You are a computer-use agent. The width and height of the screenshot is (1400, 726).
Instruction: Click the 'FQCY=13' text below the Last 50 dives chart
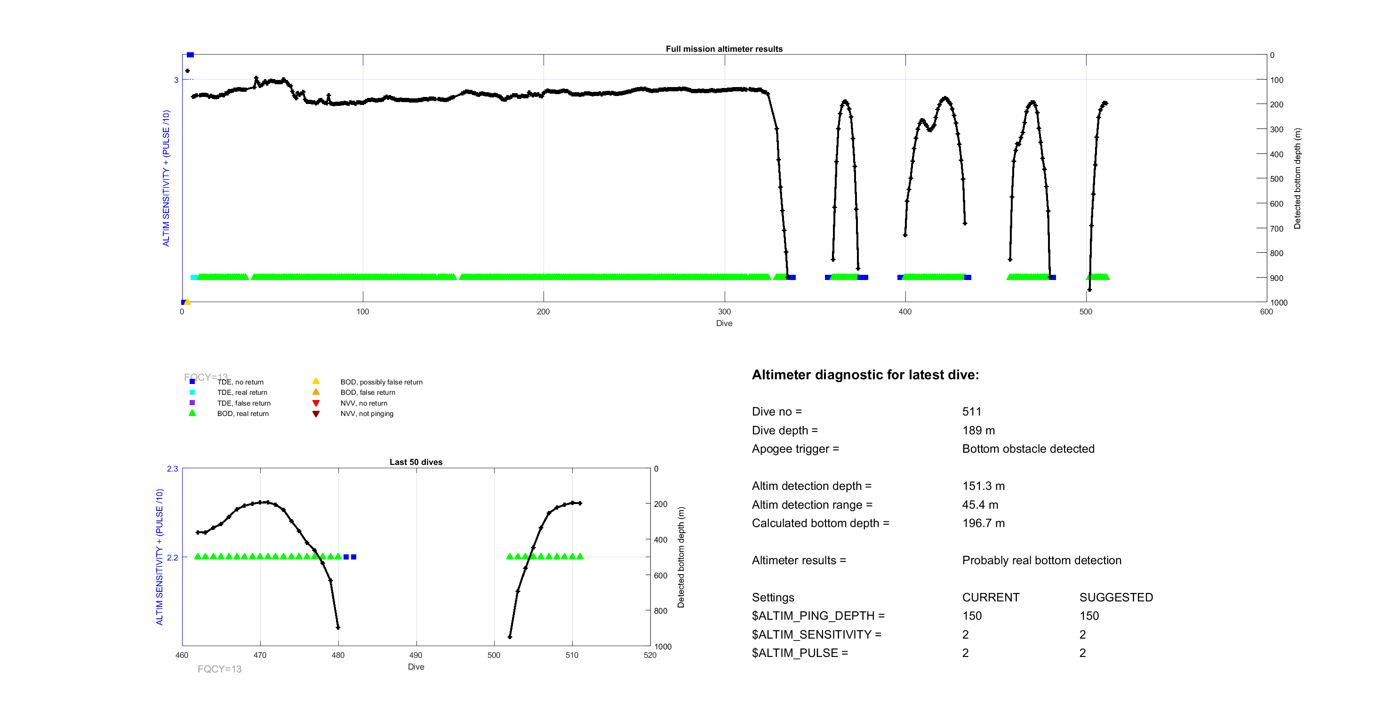pos(220,669)
